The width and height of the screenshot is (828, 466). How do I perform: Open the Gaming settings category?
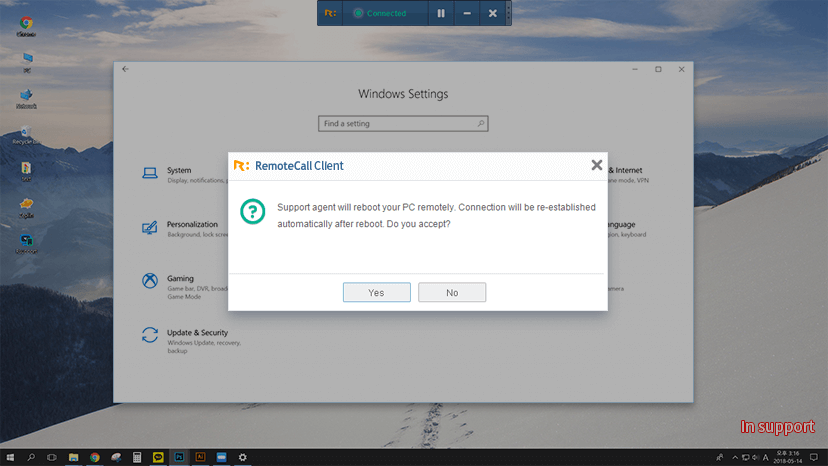[184, 286]
